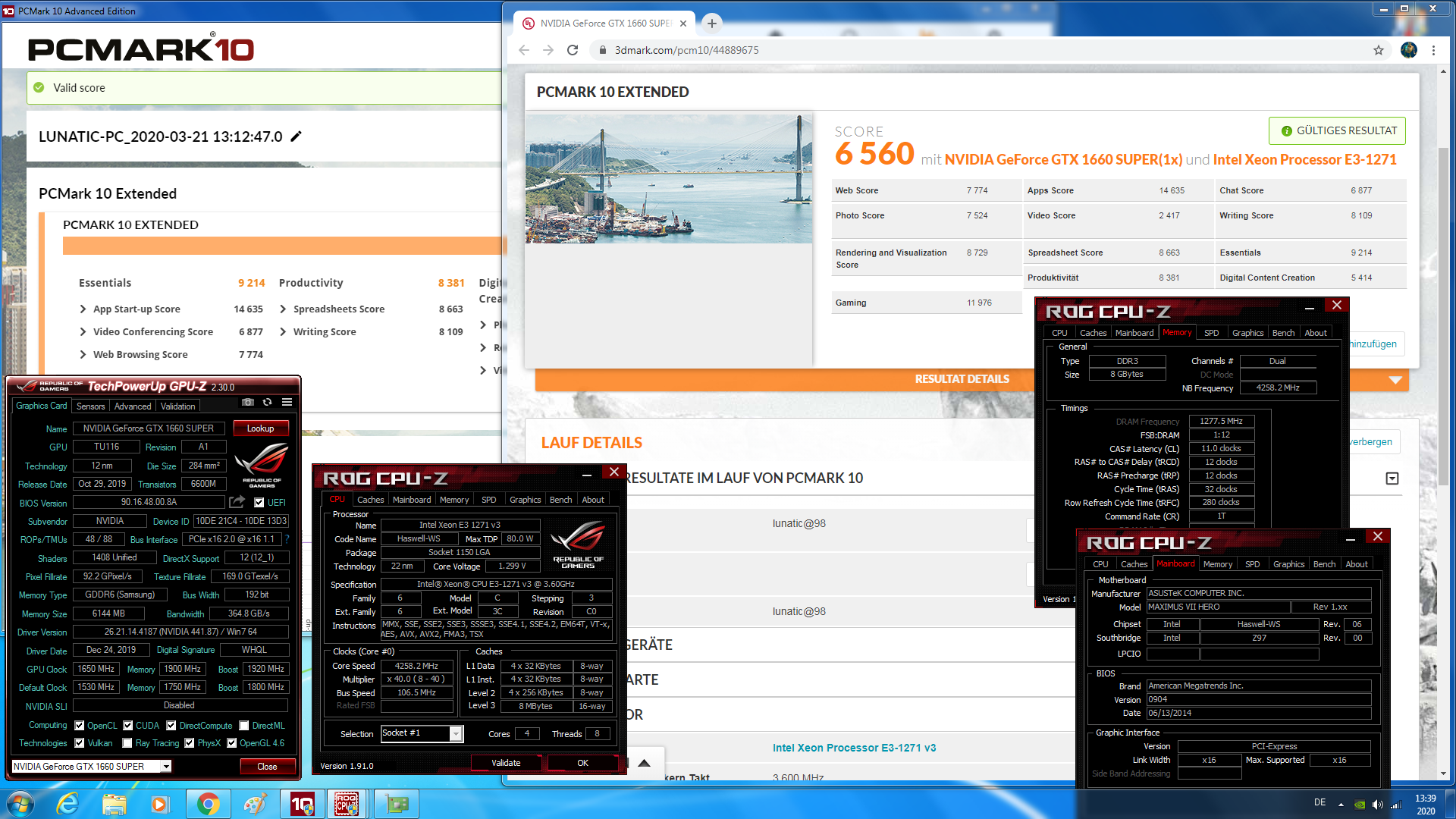Click the browser page scrollbar down arrow
1456x819 pixels.
tap(1442, 773)
